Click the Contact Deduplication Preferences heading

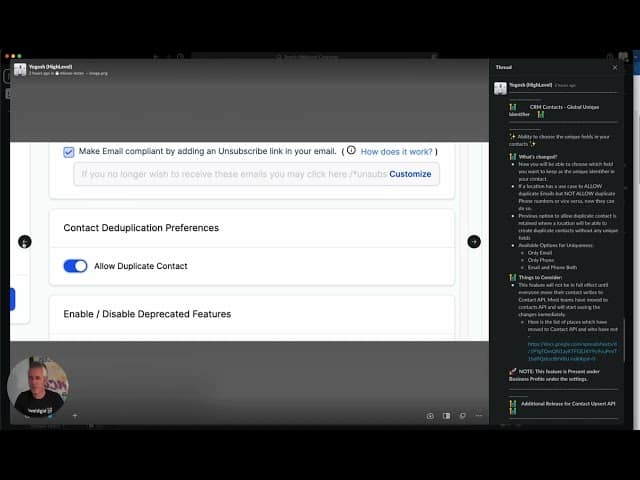point(141,228)
